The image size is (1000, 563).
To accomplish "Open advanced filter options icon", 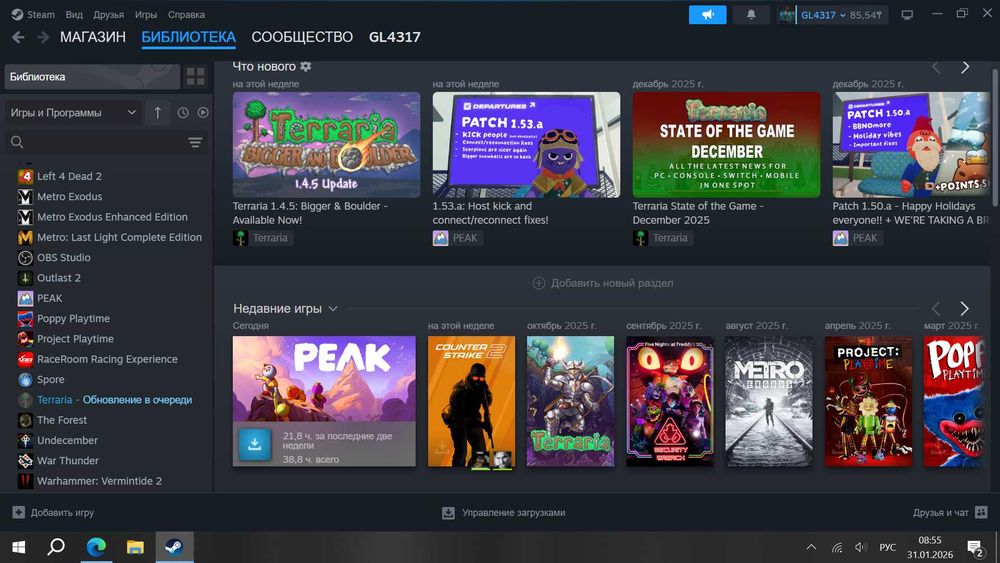I will pyautogui.click(x=195, y=142).
